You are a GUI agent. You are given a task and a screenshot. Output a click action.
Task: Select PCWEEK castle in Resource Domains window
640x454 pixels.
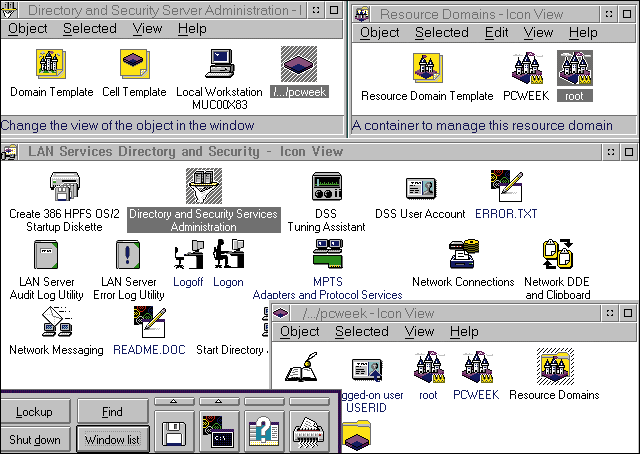(527, 68)
